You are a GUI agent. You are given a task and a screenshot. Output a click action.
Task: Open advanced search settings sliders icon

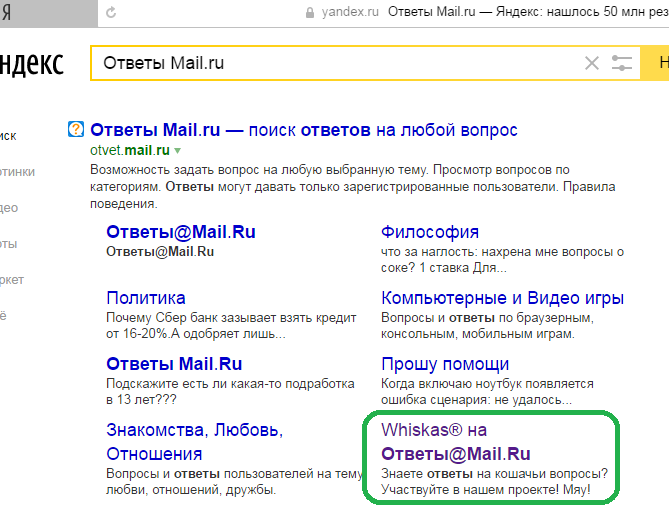coord(622,63)
